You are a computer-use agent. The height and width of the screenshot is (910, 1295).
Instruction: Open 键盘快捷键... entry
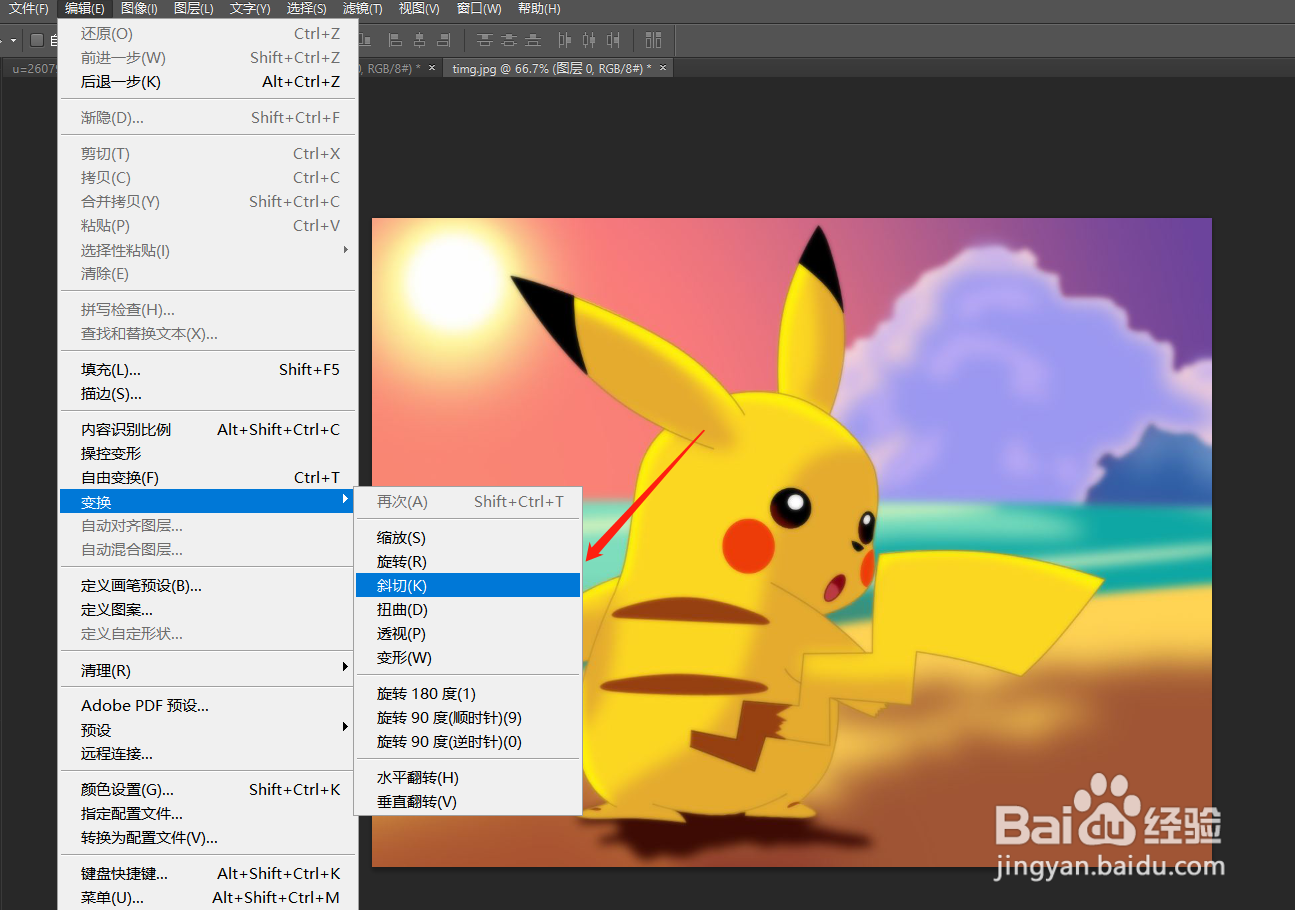point(207,874)
